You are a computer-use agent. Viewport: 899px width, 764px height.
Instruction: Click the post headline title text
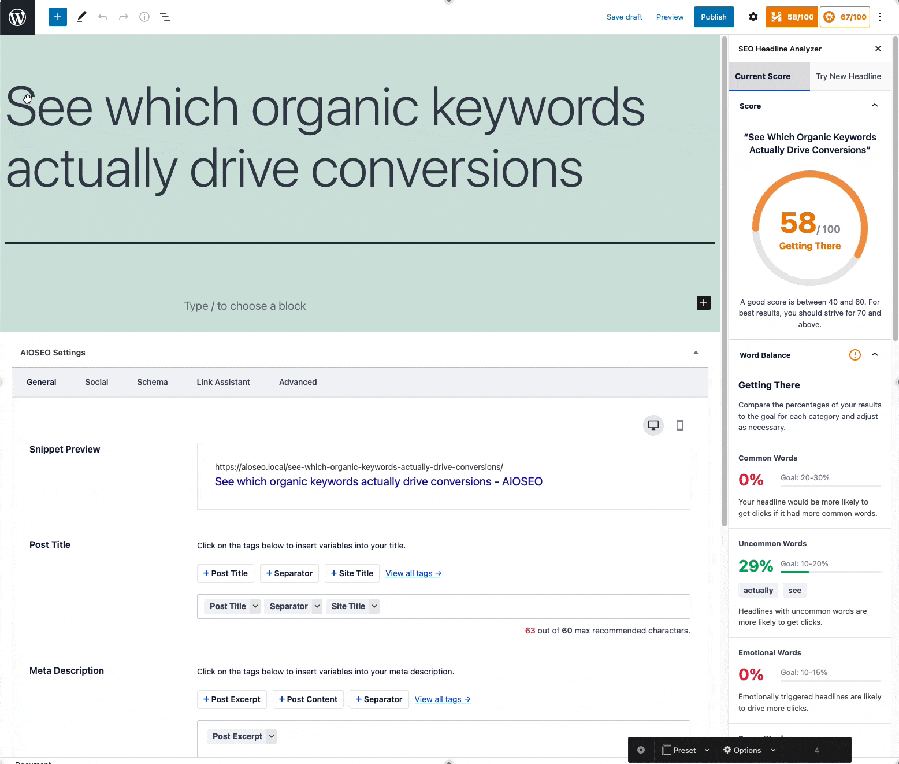pos(325,138)
